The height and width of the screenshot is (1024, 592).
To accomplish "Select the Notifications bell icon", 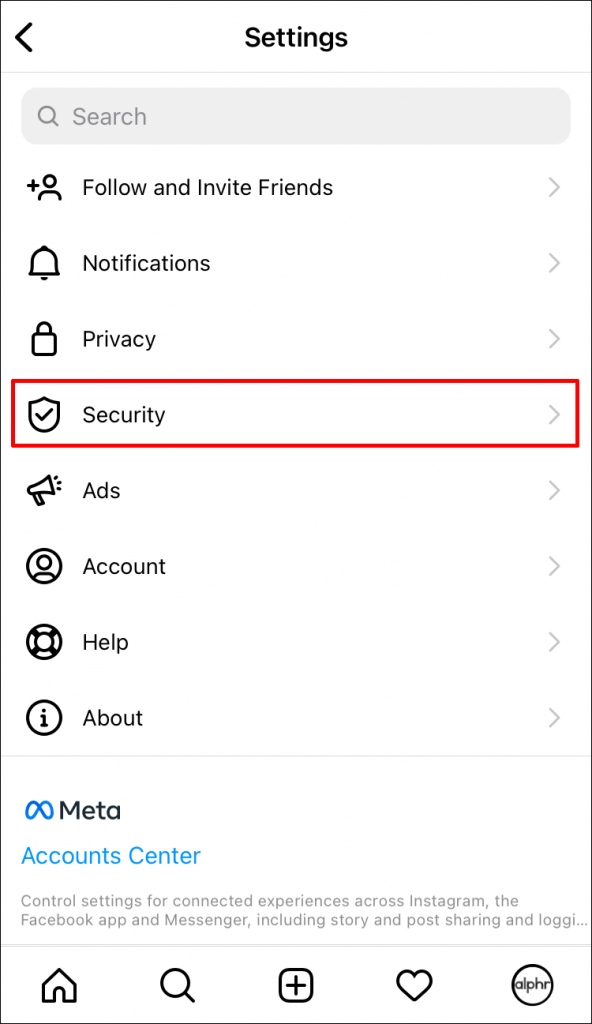I will [44, 263].
